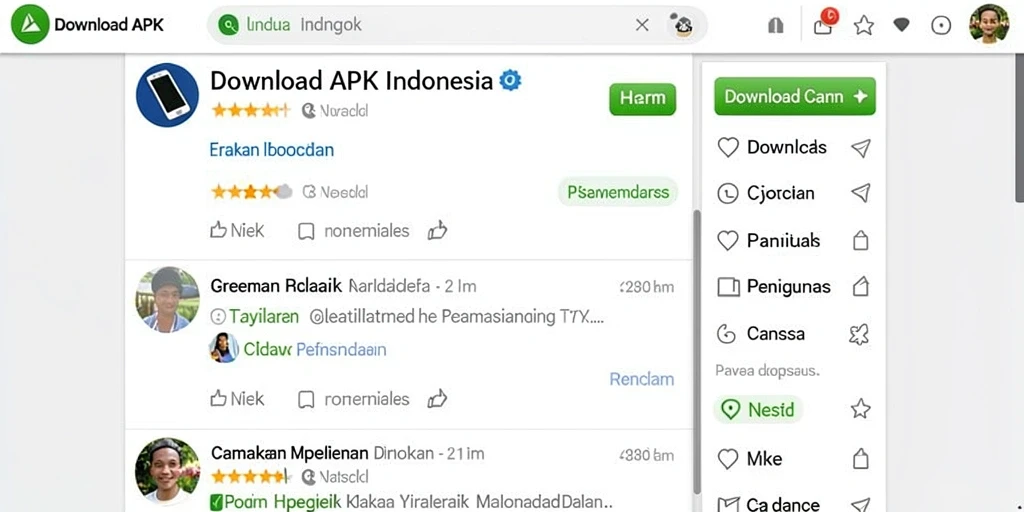The width and height of the screenshot is (1024, 512).
Task: Click the robot icon in search bar
Action: click(682, 25)
